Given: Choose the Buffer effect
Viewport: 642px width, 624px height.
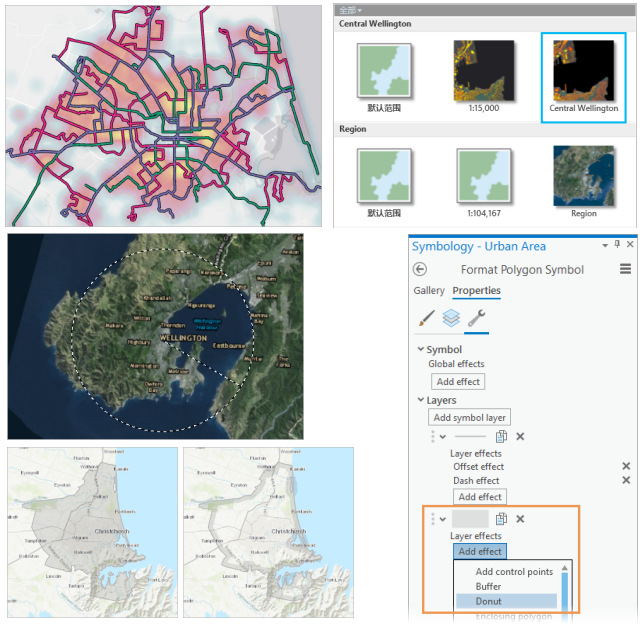Looking at the screenshot, I should click(x=488, y=586).
